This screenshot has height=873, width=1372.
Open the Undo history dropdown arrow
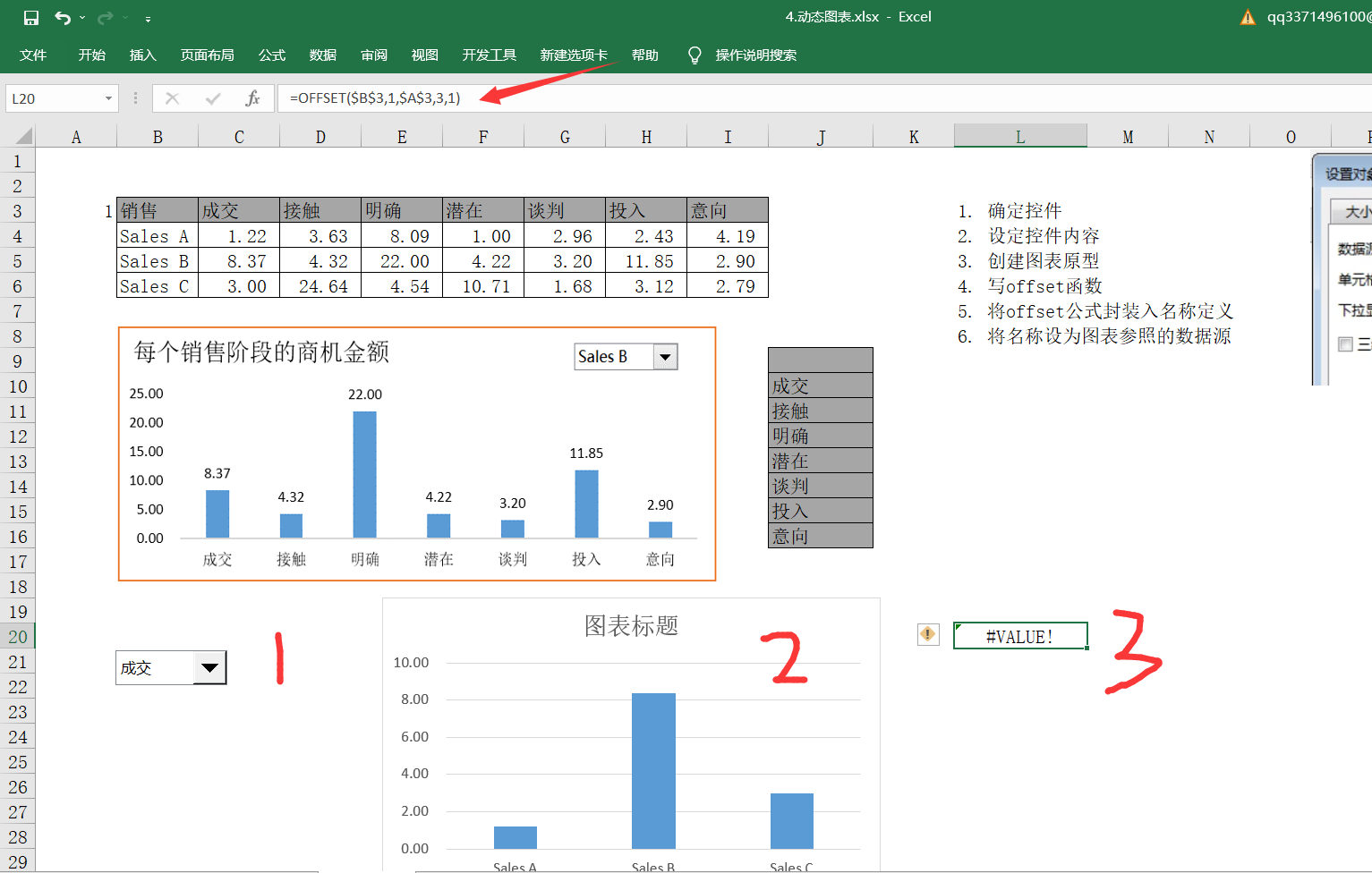tap(82, 18)
